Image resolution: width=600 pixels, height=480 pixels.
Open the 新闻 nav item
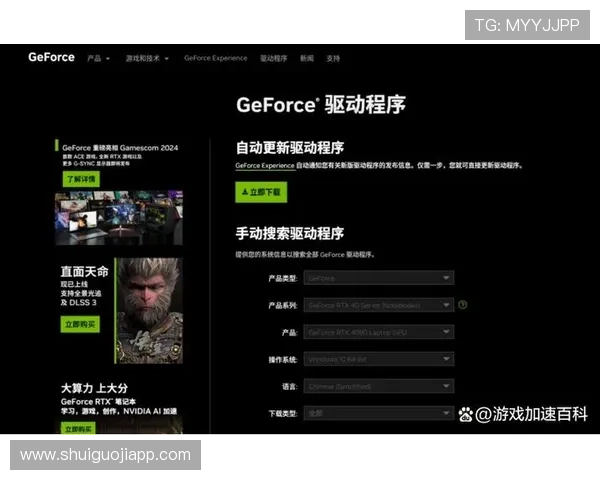pos(307,58)
